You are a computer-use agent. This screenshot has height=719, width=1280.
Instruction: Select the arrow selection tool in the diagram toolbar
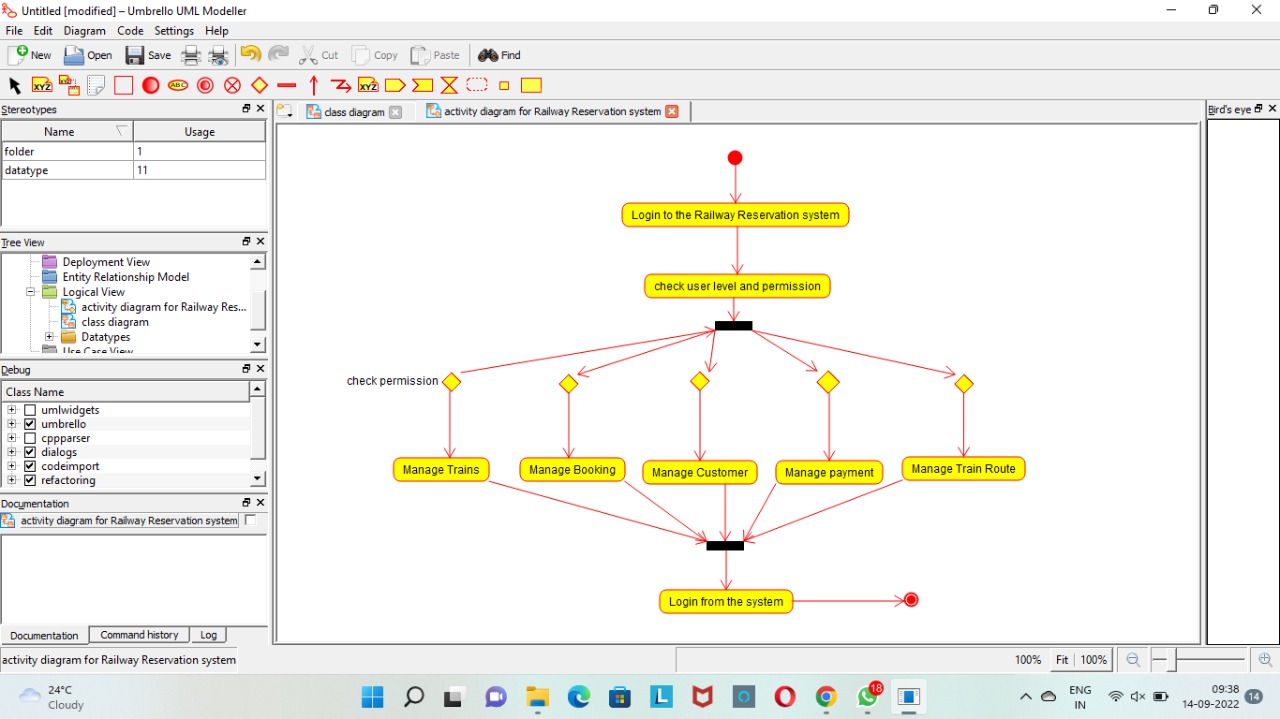pyautogui.click(x=14, y=85)
